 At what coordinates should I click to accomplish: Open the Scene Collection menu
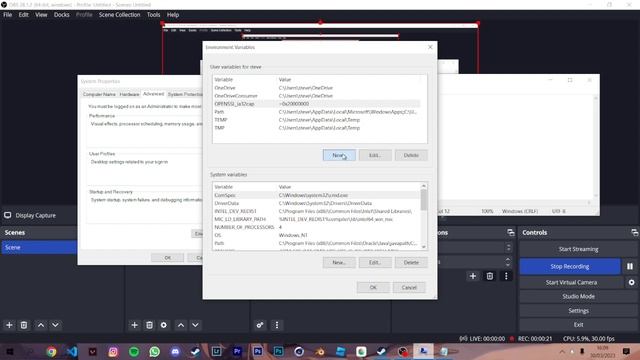119,15
